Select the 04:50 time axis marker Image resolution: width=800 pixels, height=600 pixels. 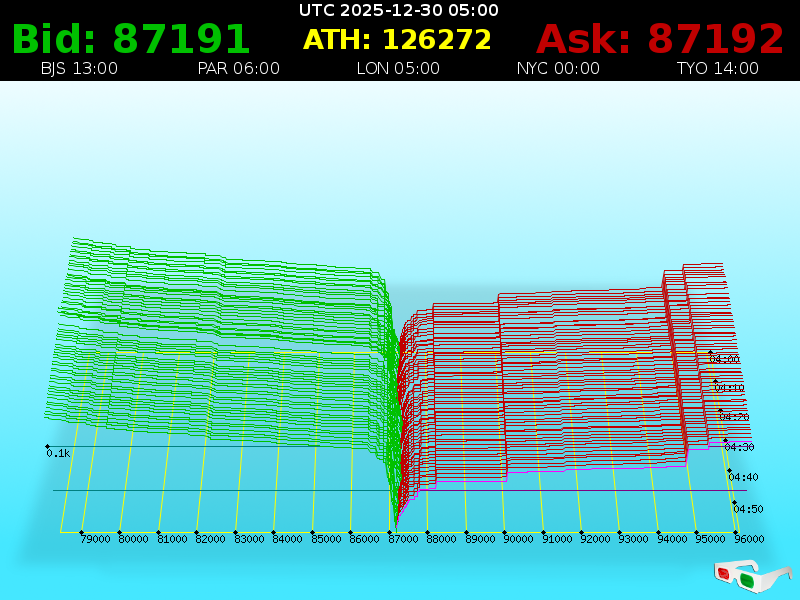click(748, 509)
